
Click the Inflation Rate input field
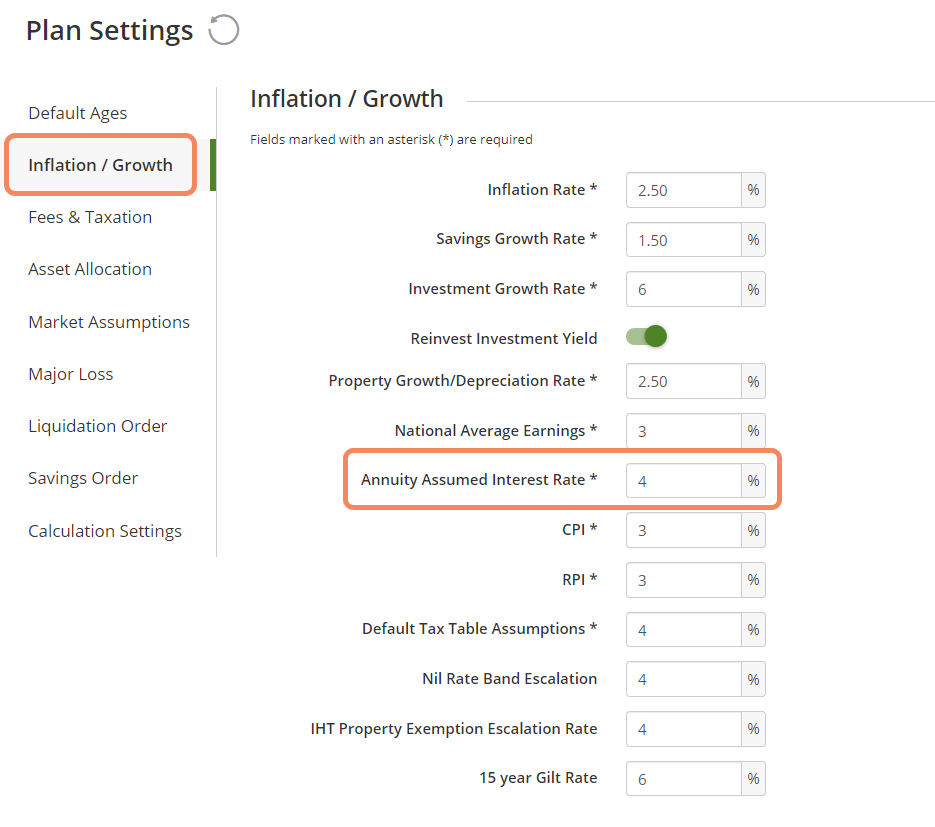683,190
